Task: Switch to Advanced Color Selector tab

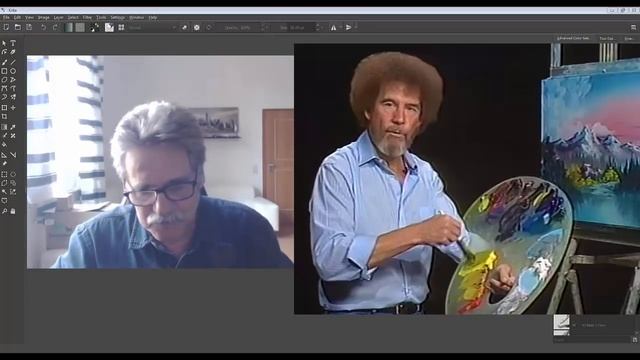Action: coord(573,38)
